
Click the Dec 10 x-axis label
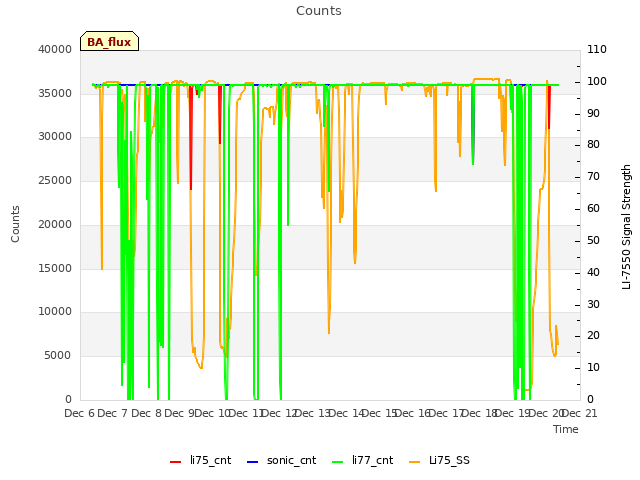212,413
